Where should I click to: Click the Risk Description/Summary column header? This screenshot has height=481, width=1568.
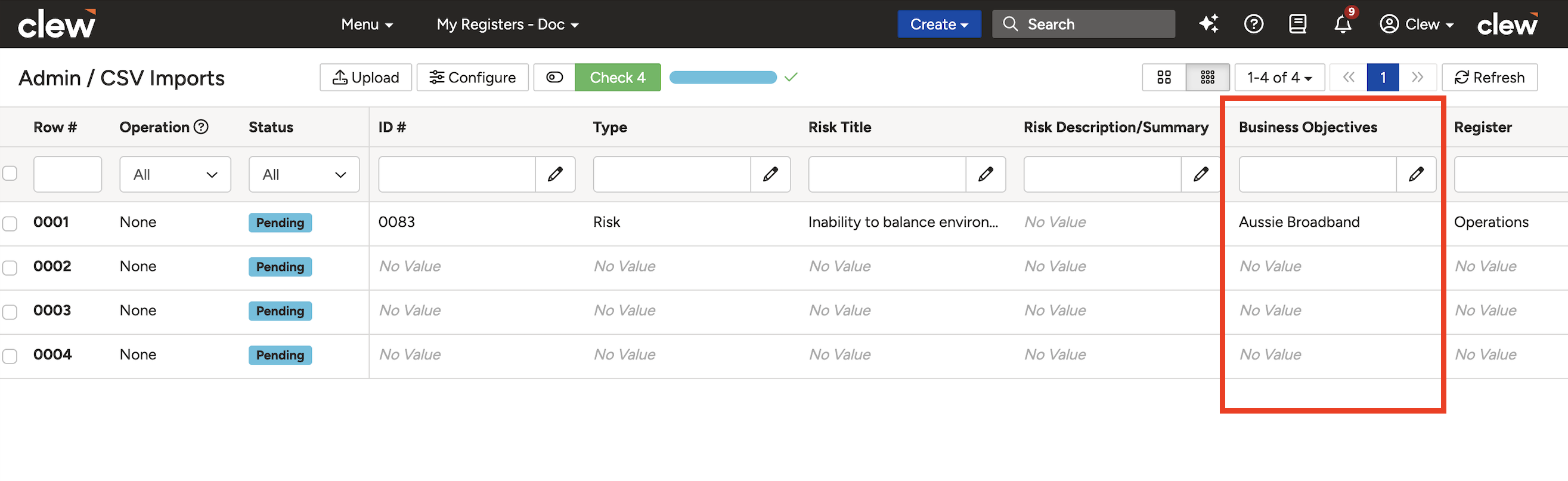coord(1115,127)
